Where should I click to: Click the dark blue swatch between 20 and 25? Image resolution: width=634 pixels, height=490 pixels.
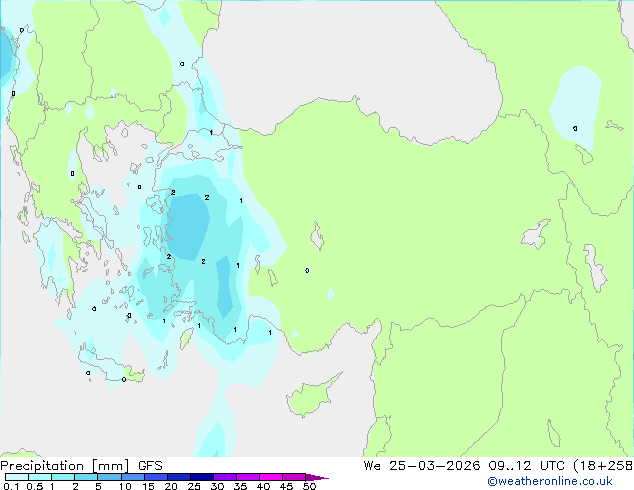(178, 477)
